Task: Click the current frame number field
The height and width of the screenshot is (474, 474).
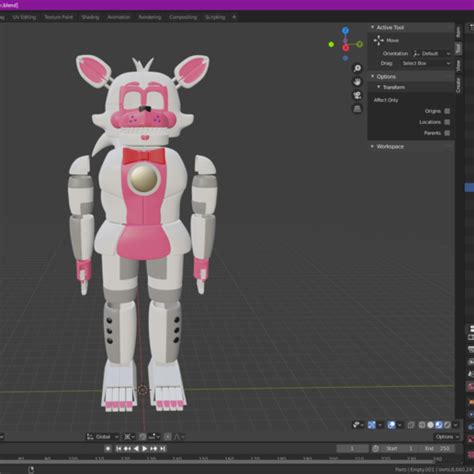Action: pyautogui.click(x=352, y=449)
